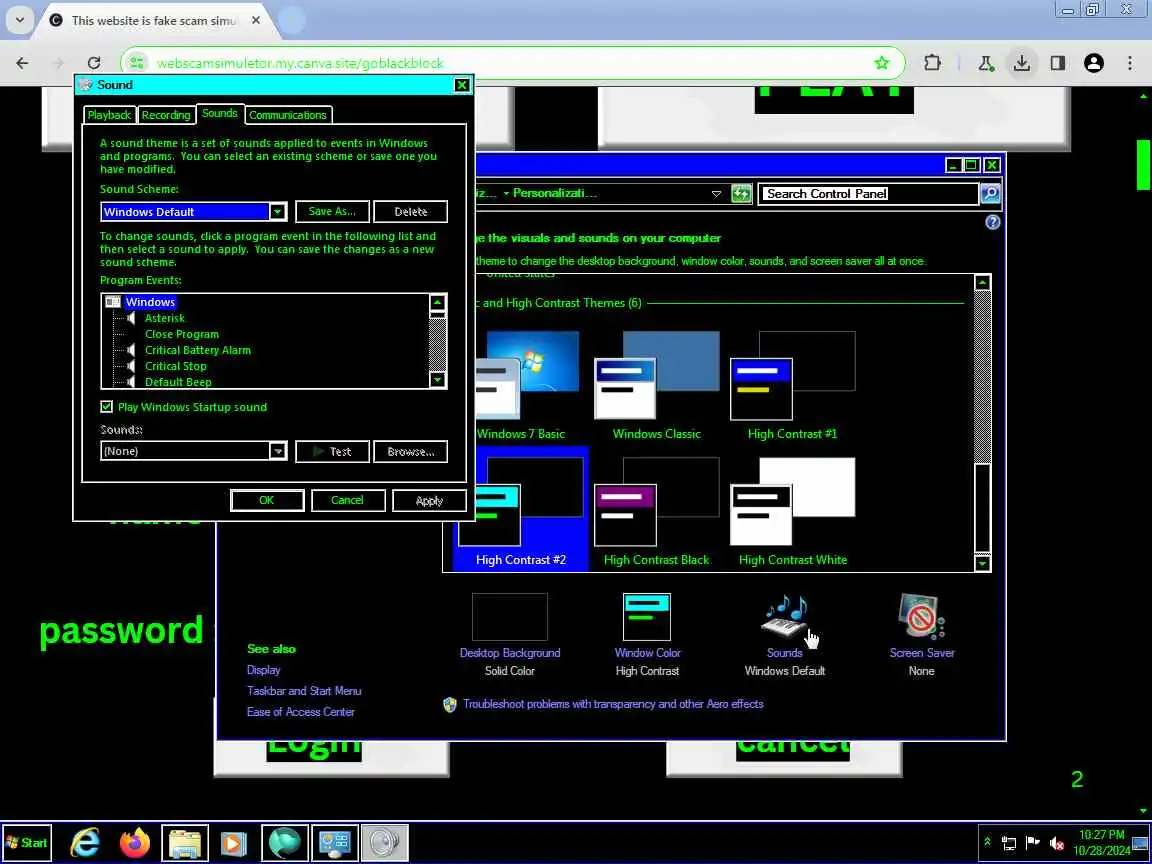Select the High Contrast Black theme
Image resolution: width=1152 pixels, height=864 pixels.
[x=657, y=512]
